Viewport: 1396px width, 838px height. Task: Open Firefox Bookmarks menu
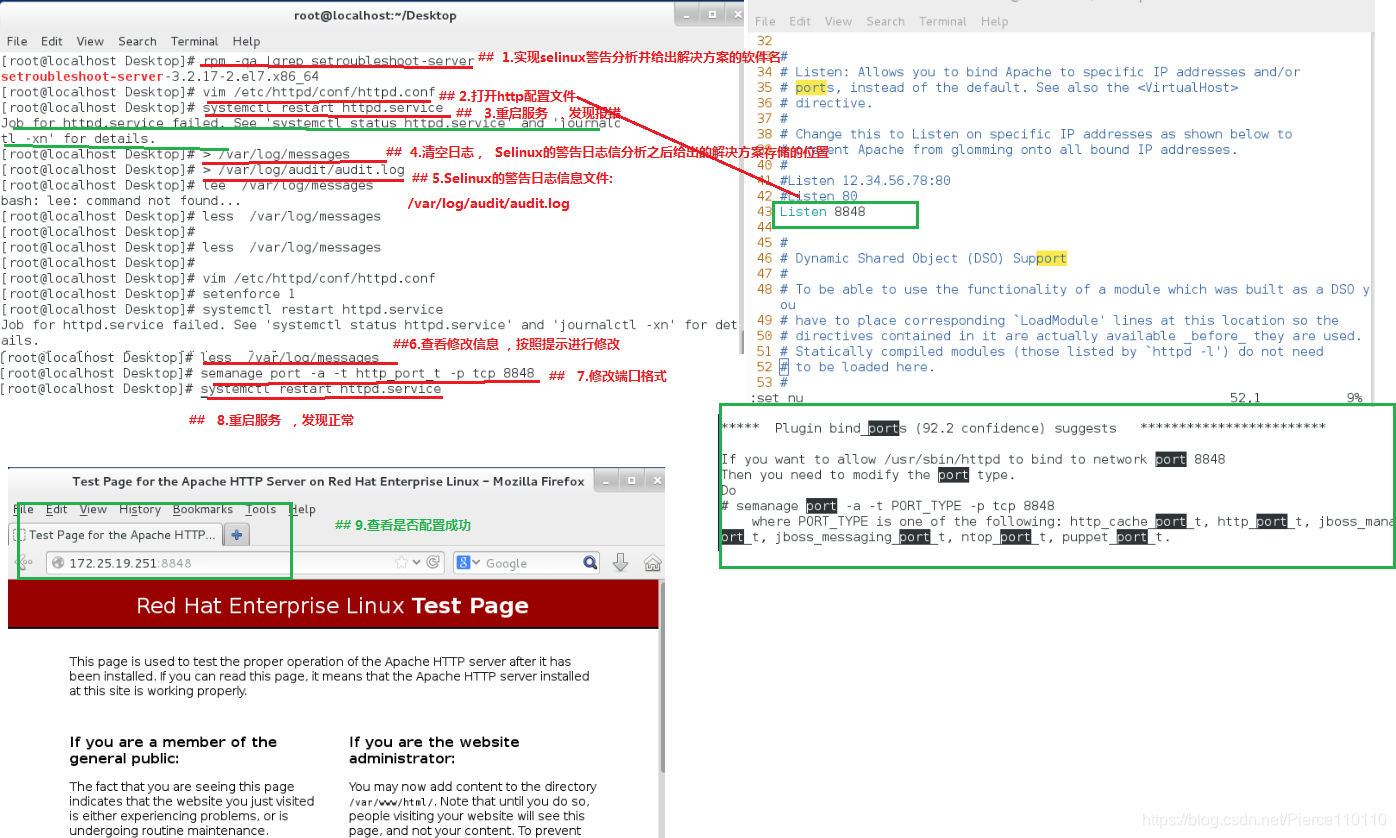[x=203, y=509]
